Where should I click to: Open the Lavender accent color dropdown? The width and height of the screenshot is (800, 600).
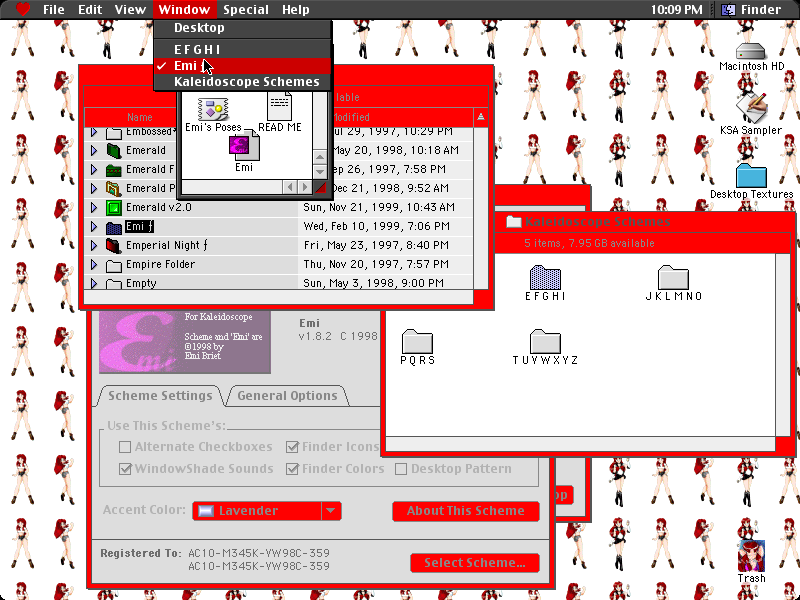coord(266,511)
